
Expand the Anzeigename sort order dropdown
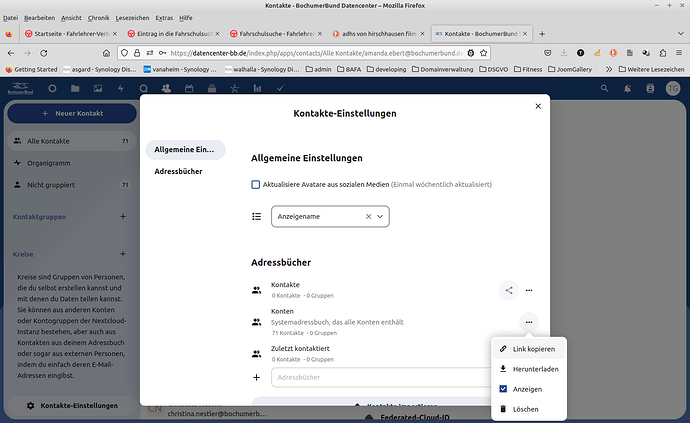point(380,216)
